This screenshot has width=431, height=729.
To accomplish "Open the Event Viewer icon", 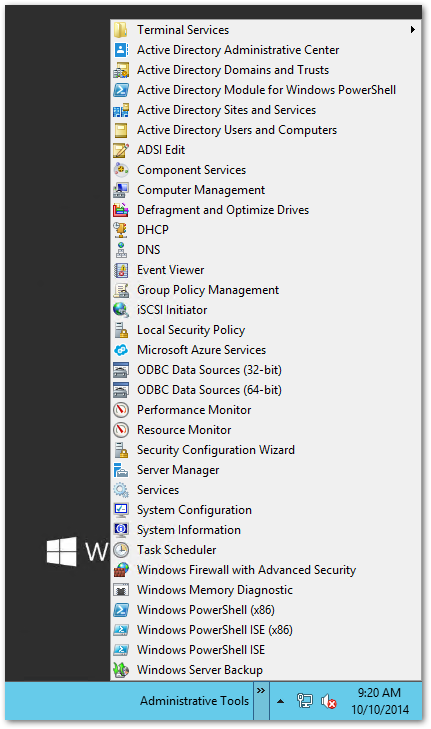I will [121, 270].
